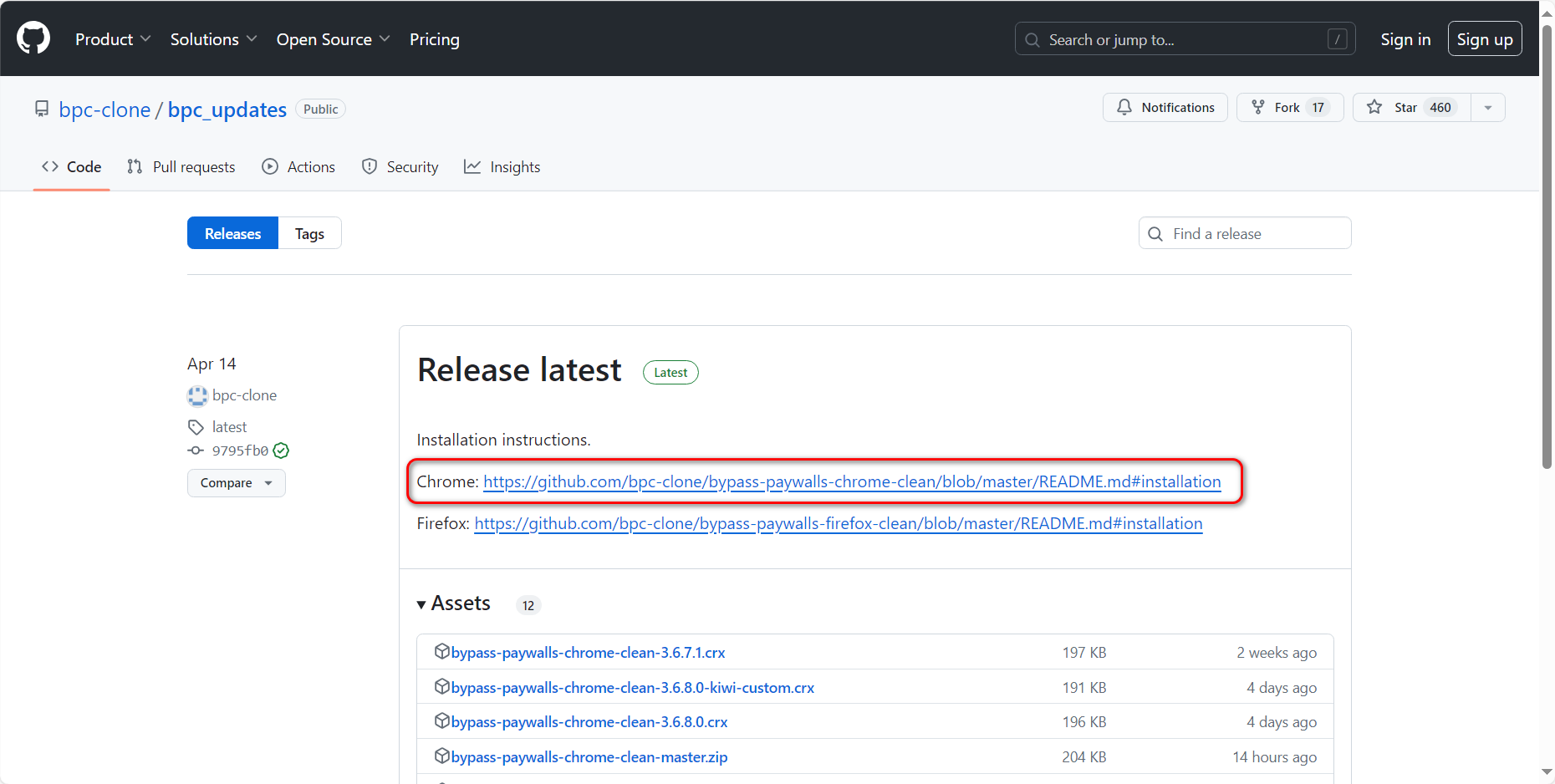The height and width of the screenshot is (784, 1555).
Task: Open the Release latest title link
Action: (519, 370)
